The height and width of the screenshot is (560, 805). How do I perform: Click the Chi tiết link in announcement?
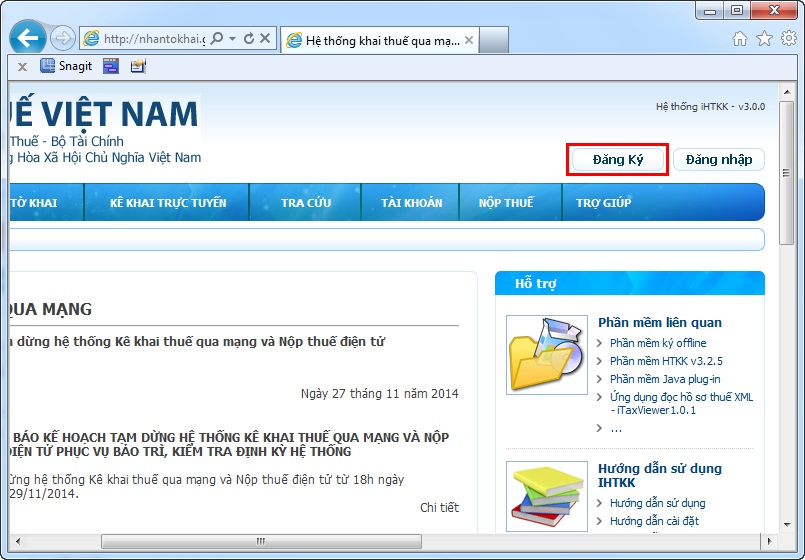coord(439,508)
